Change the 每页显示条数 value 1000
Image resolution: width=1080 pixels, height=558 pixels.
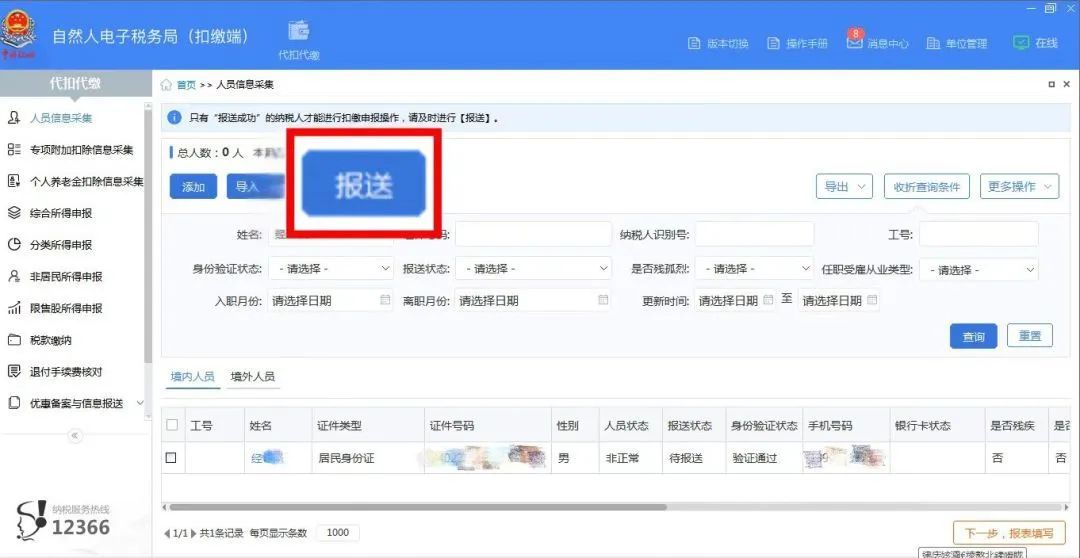338,533
